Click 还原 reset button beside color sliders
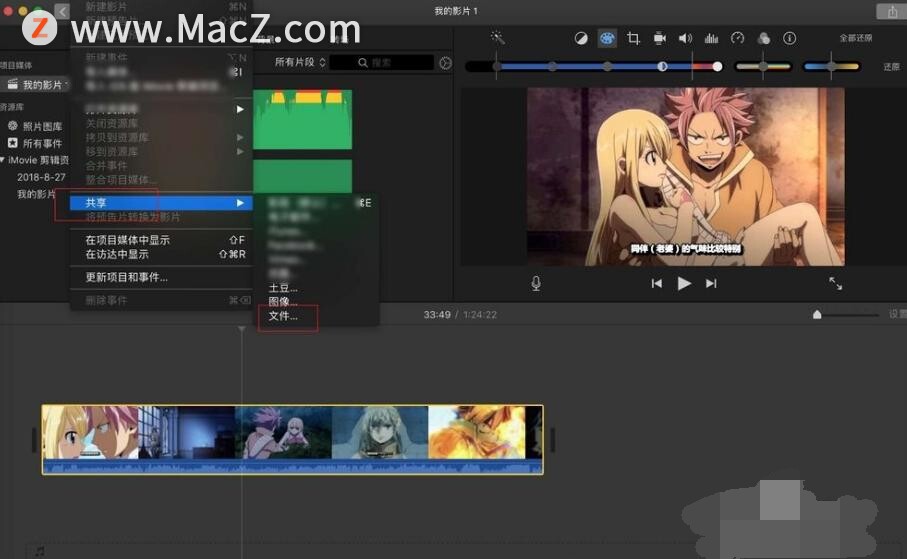Viewport: 907px width, 559px height. pyautogui.click(x=891, y=67)
